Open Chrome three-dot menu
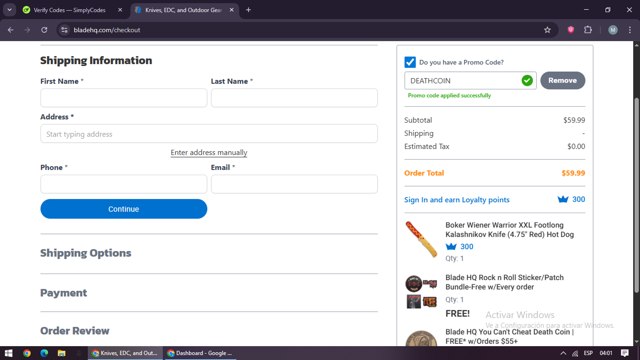640x360 pixels. click(630, 30)
